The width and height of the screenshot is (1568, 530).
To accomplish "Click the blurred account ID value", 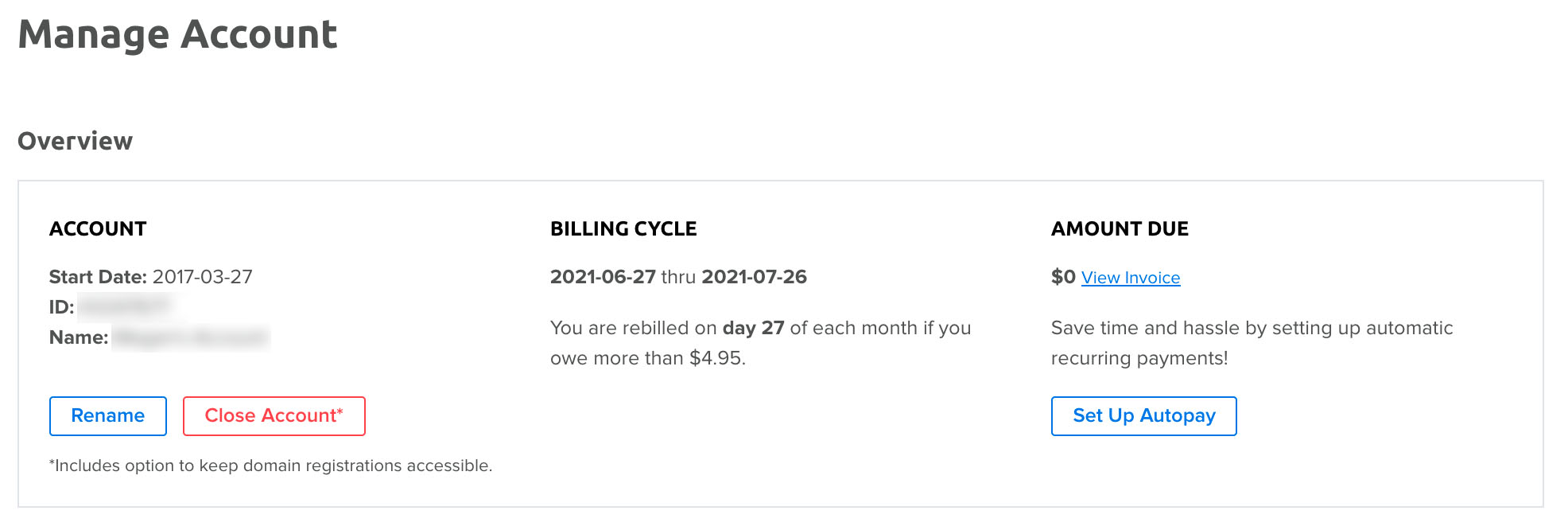I will tap(126, 306).
